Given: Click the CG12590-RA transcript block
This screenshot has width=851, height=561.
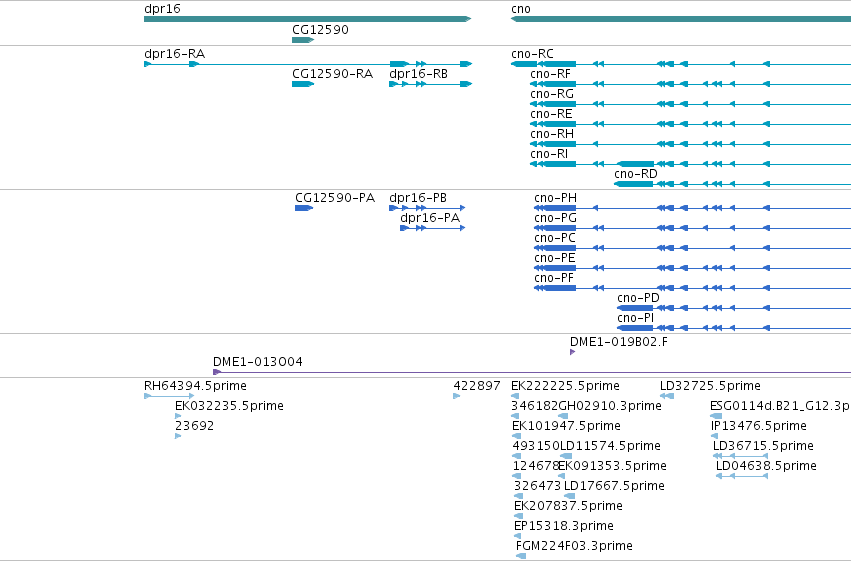Looking at the screenshot, I should (x=303, y=84).
